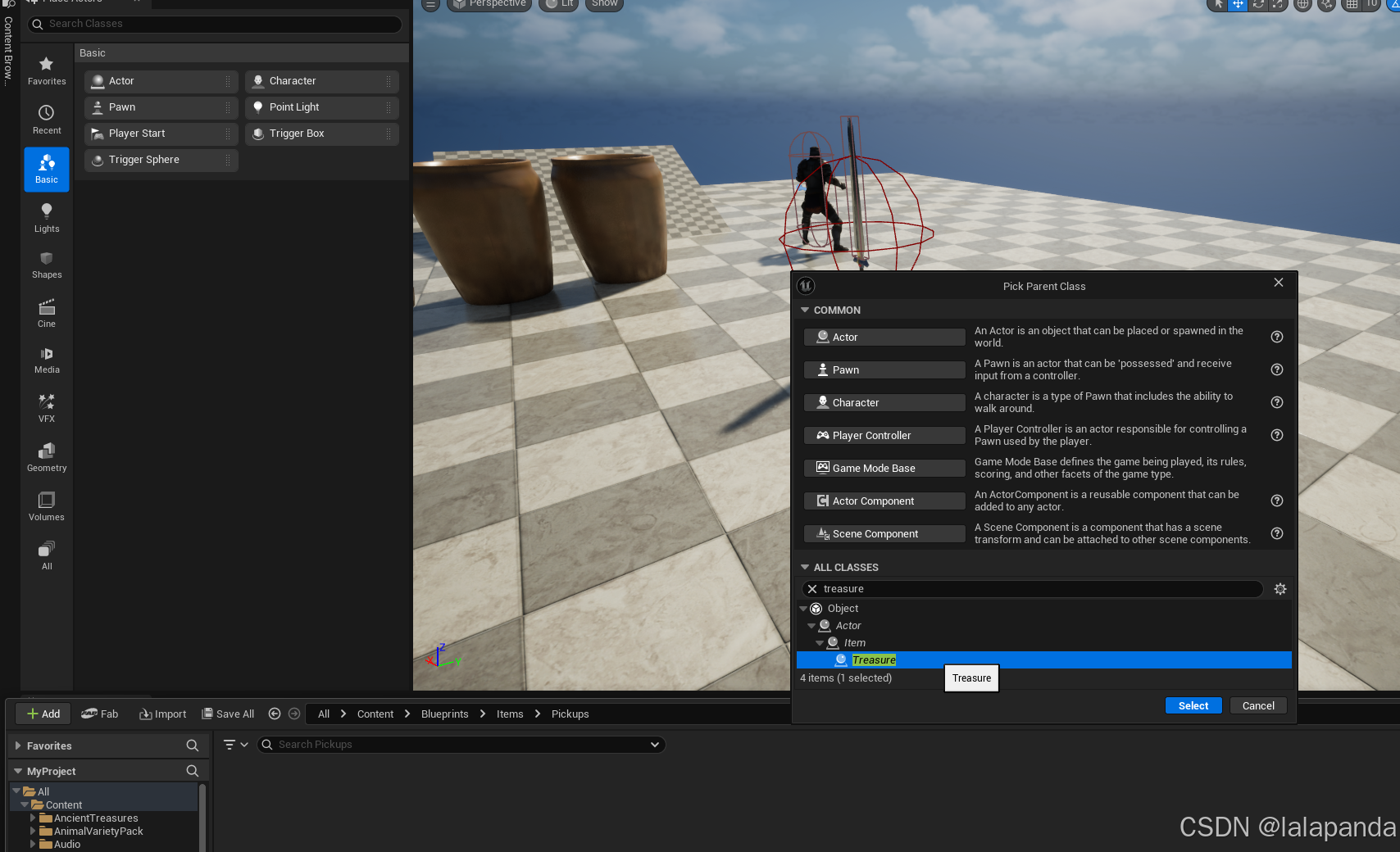Go forward in Content Browser history
This screenshot has width=1400, height=852.
pos(294,714)
